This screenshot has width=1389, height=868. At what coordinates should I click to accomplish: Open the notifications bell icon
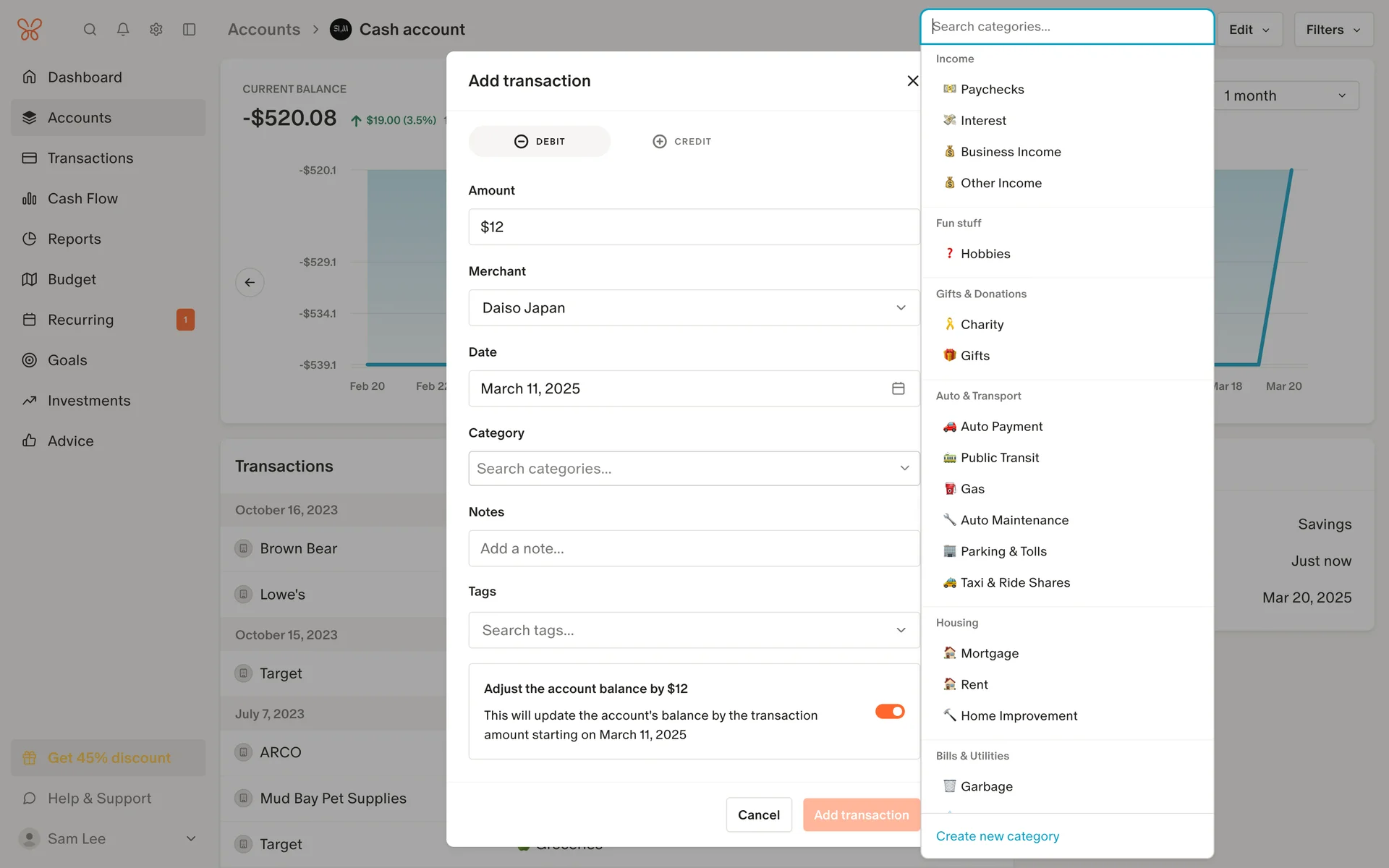[123, 30]
